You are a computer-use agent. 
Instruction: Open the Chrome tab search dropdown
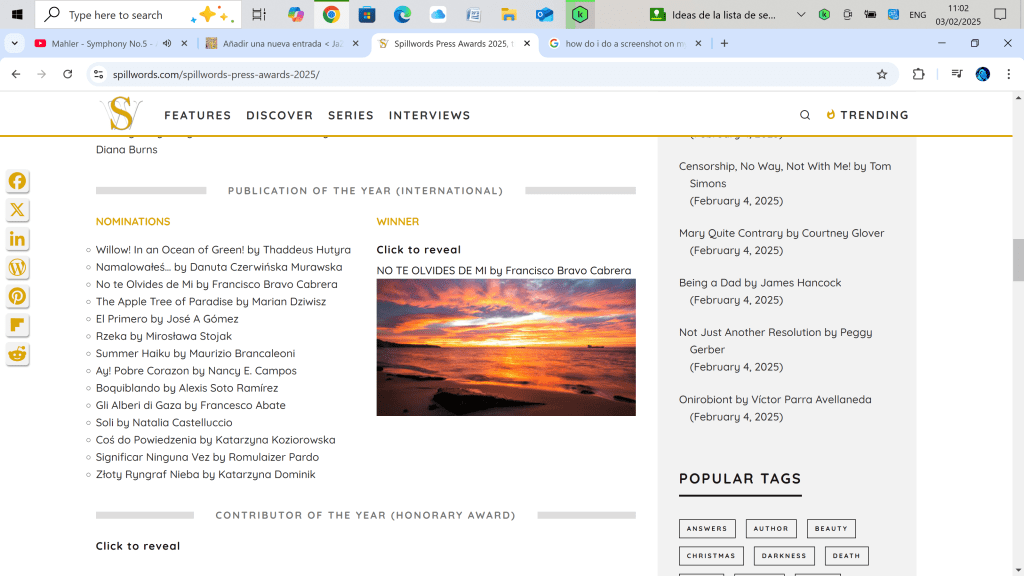coord(14,43)
